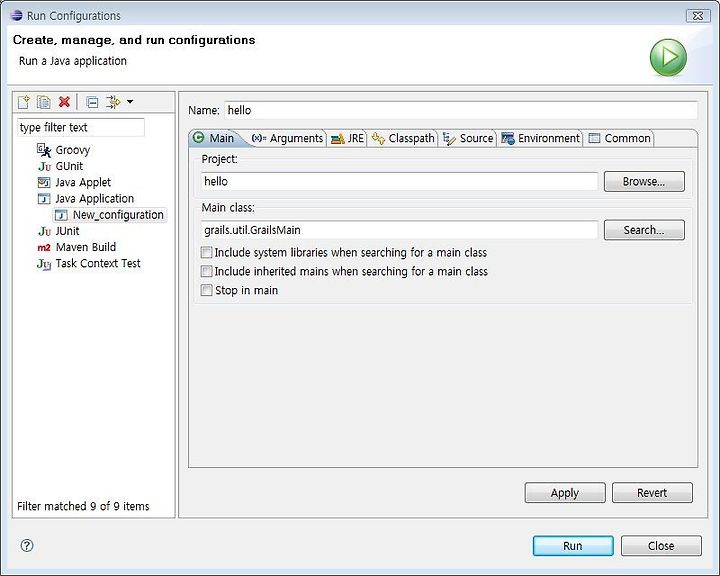720x576 pixels.
Task: Select New_configuration under Java Application
Action: [x=118, y=215]
